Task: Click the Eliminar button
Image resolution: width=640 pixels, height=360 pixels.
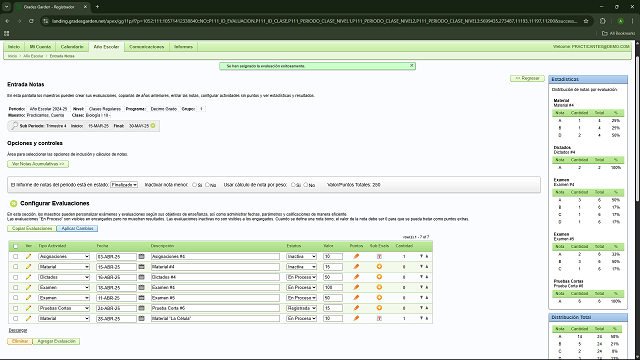Action: [20, 341]
